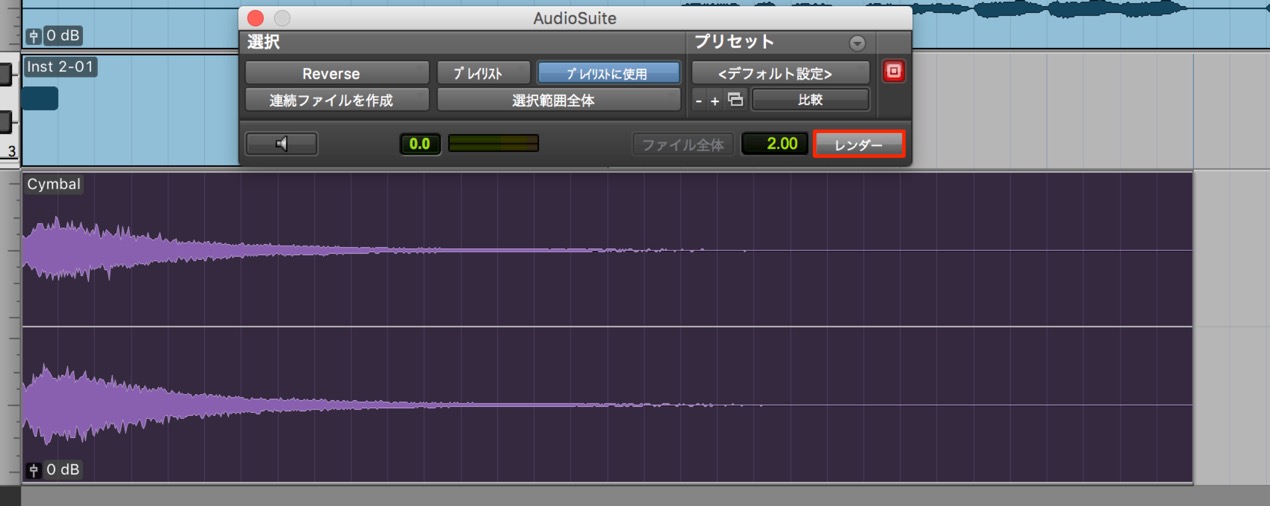Click the red target plug-in button
Screen dimensions: 1270x506
(x=893, y=72)
